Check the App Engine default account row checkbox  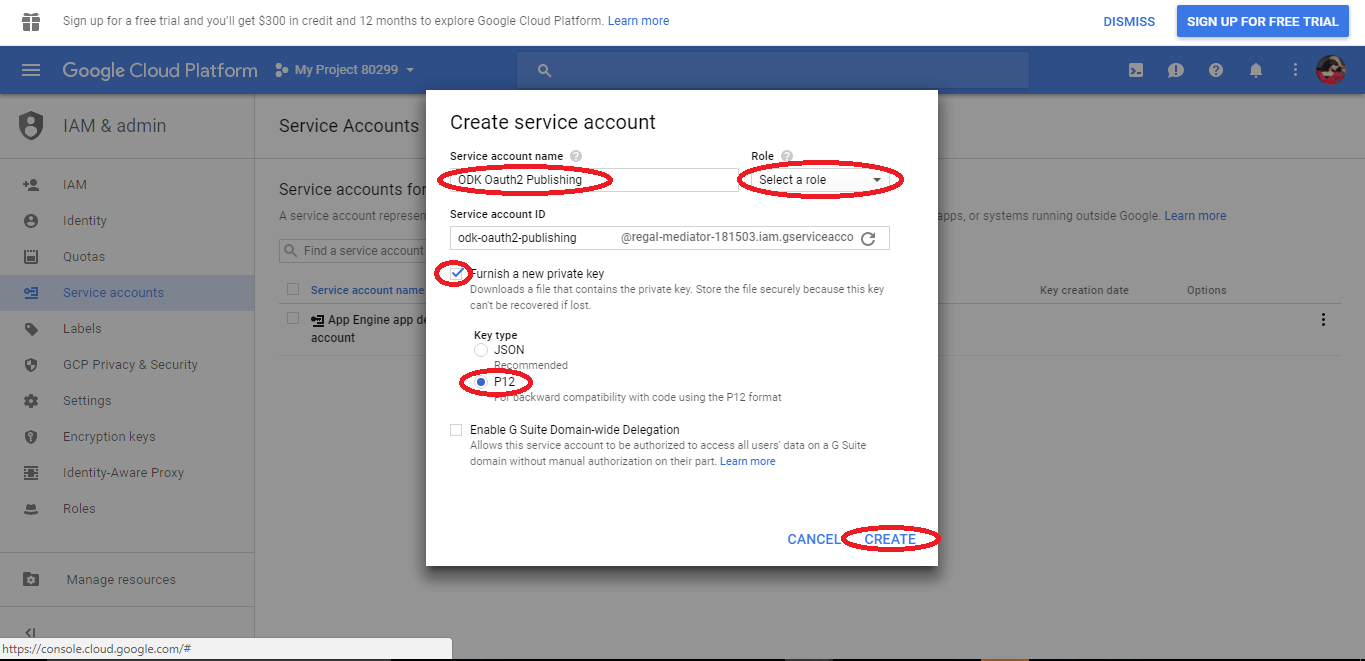coord(293,318)
